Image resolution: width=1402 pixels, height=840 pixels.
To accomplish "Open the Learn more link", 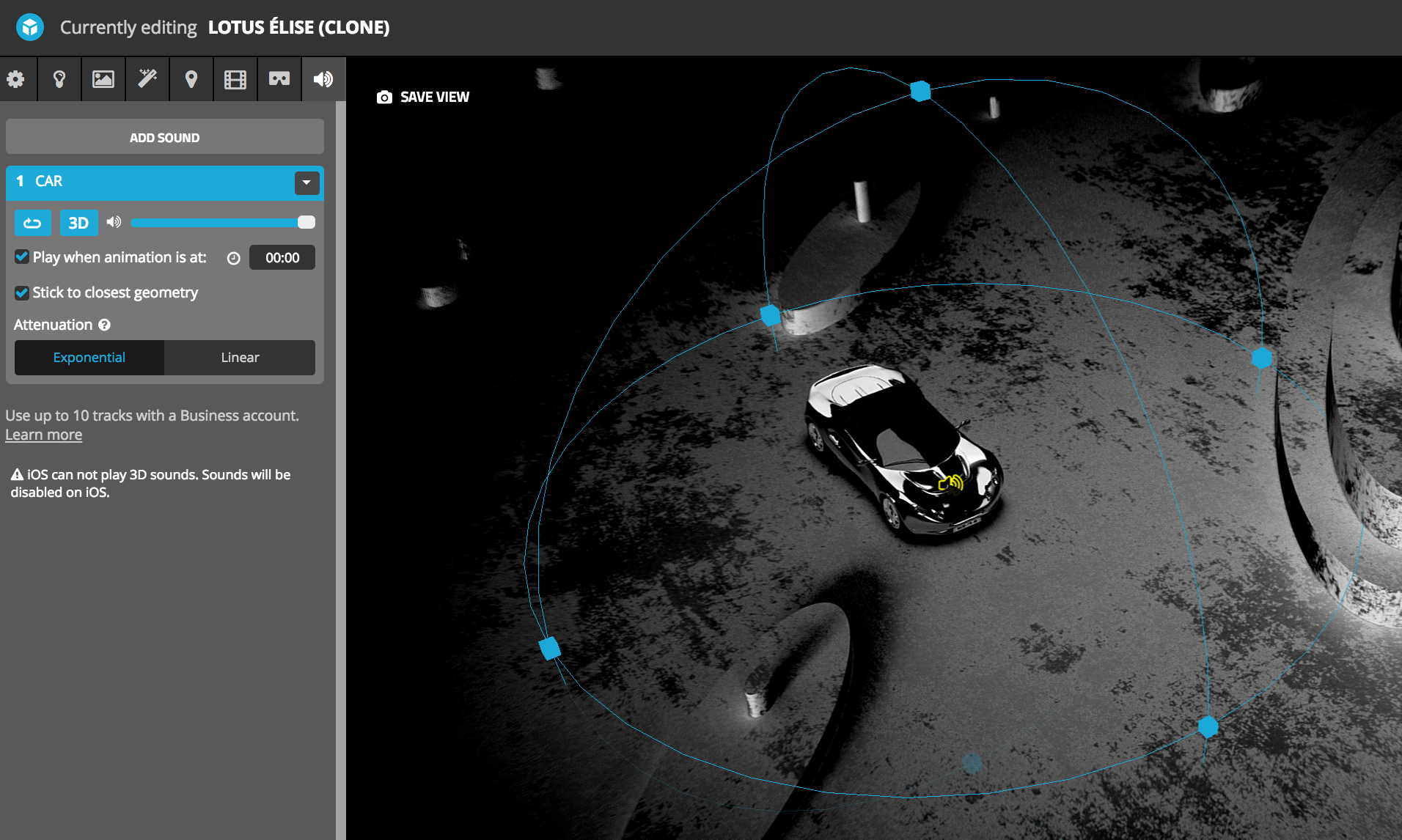I will pos(44,435).
